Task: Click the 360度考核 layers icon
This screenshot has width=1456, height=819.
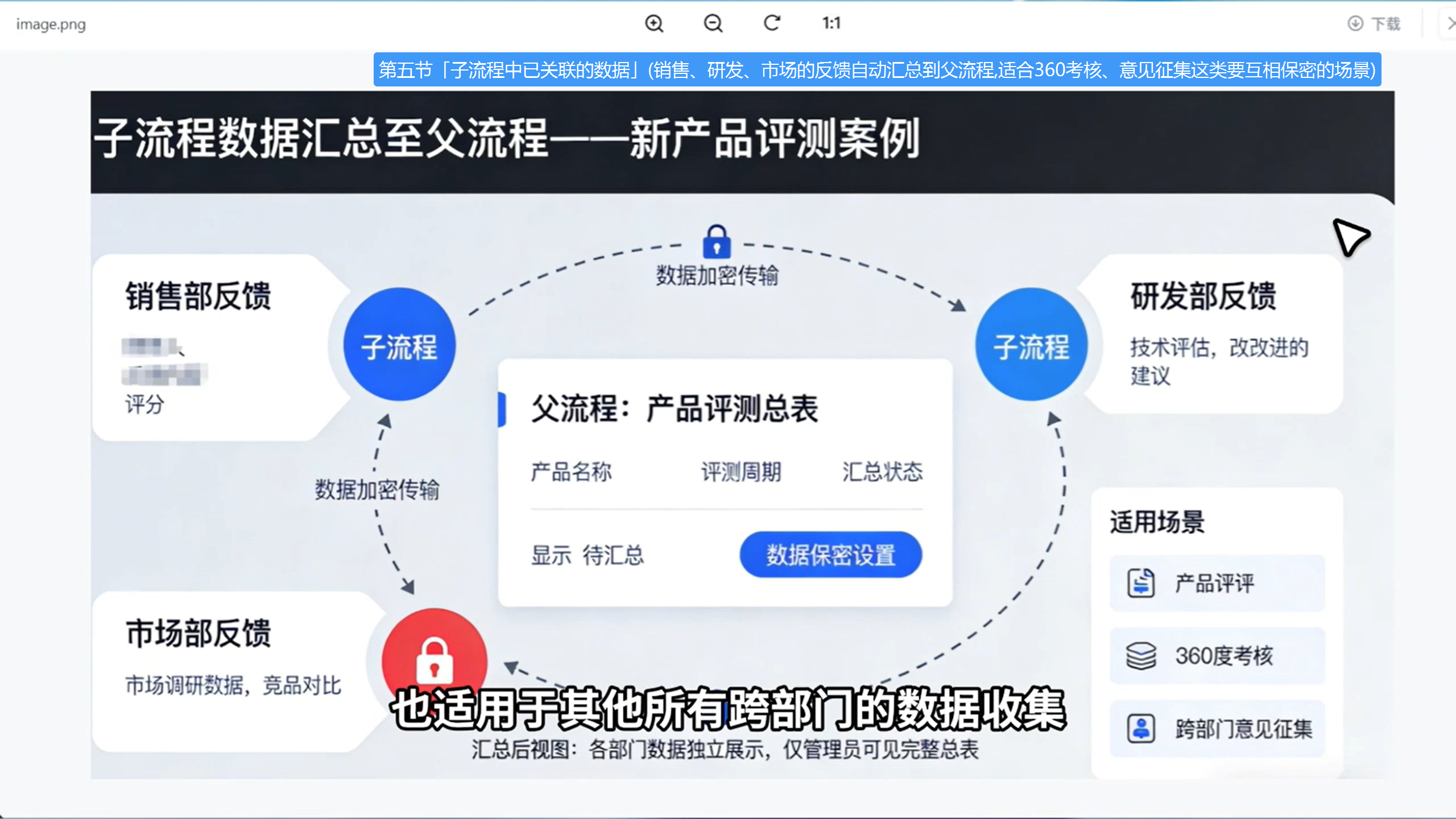Action: (x=1141, y=656)
